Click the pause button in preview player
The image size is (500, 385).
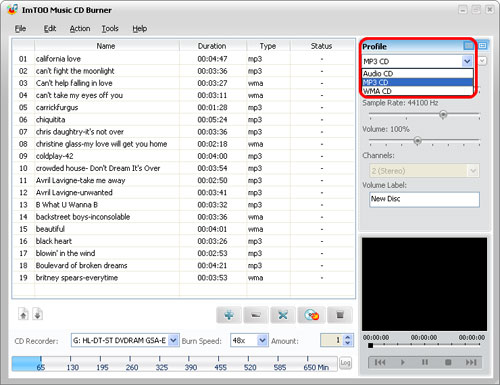click(x=425, y=362)
